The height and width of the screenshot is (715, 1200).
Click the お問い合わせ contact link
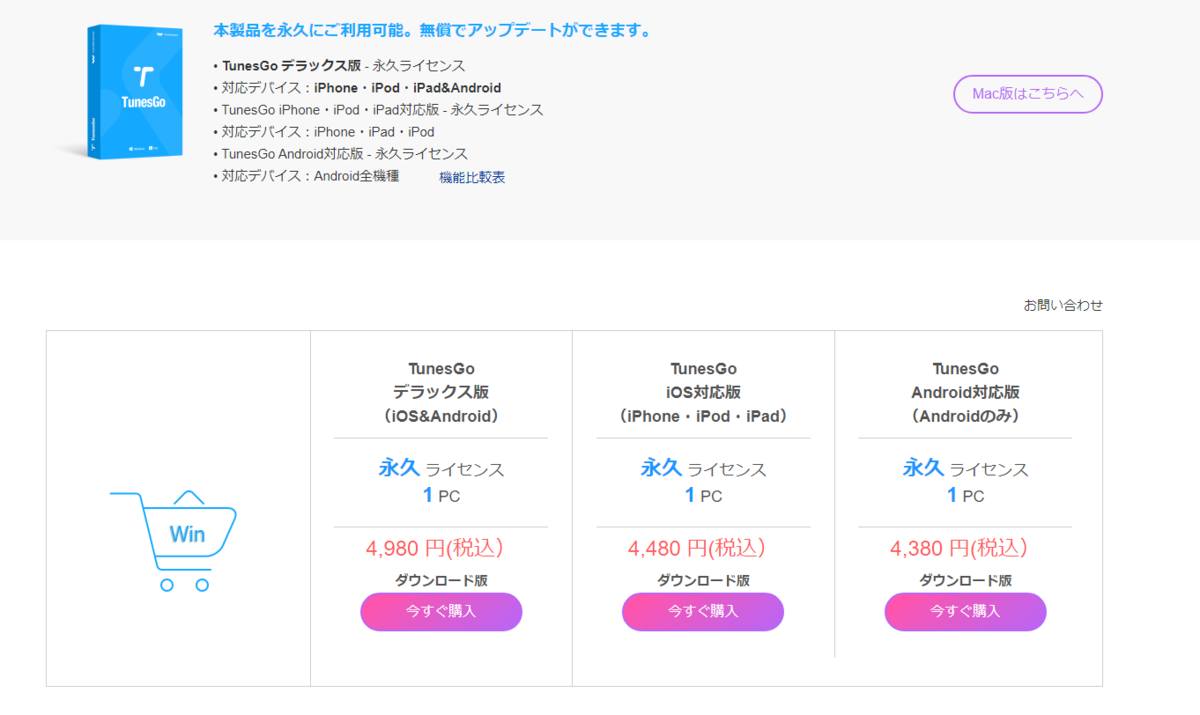[x=1064, y=304]
